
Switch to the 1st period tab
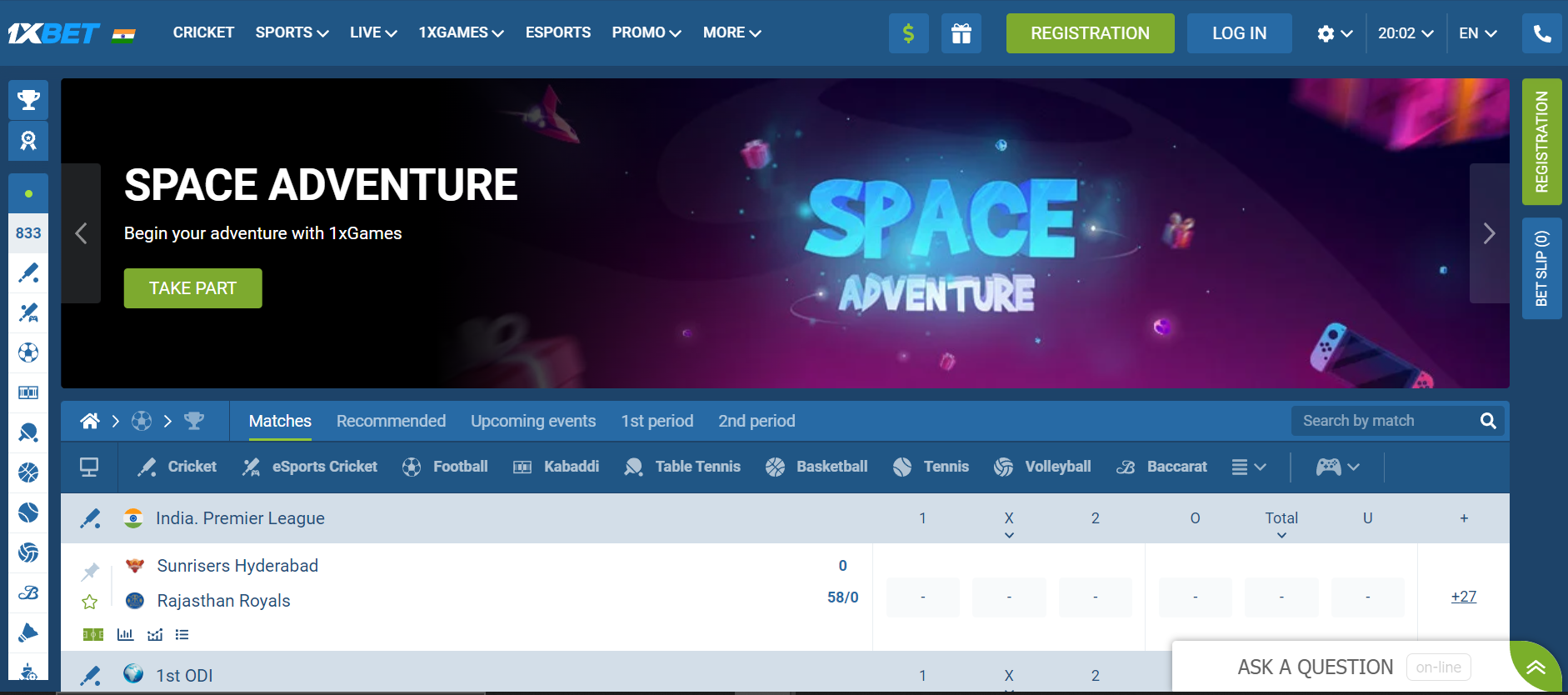657,421
